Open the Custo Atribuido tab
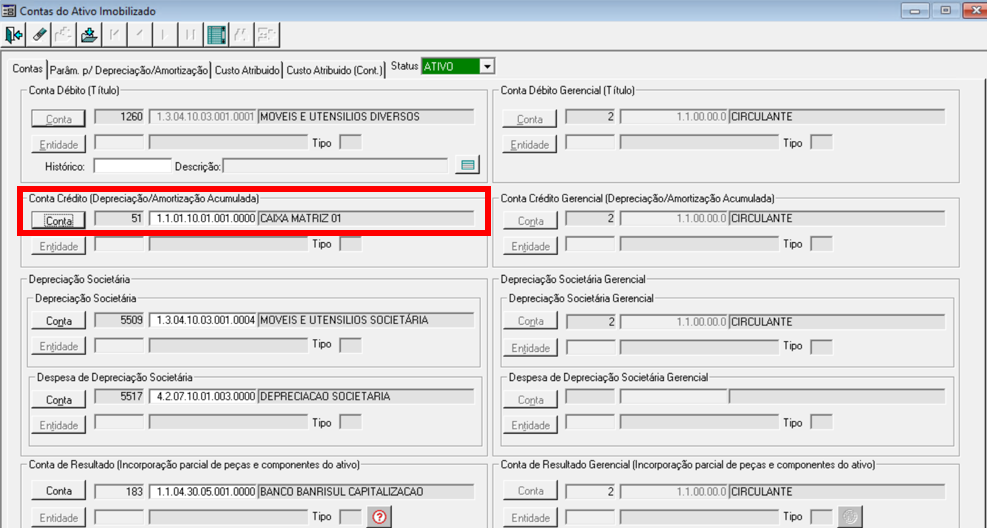 click(247, 70)
